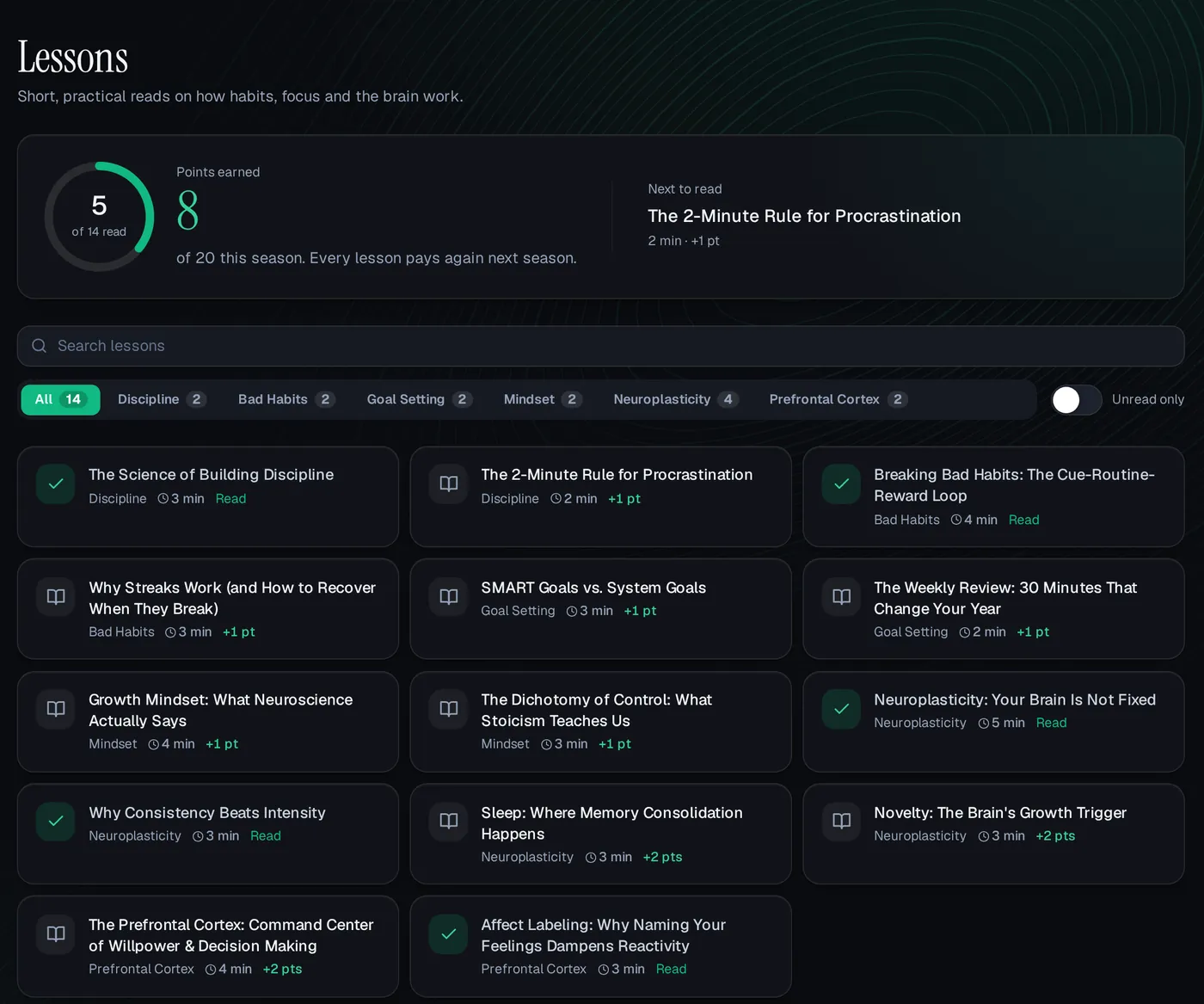Select the Neuroplasticity filter tab
This screenshot has width=1204, height=1004.
tap(675, 400)
